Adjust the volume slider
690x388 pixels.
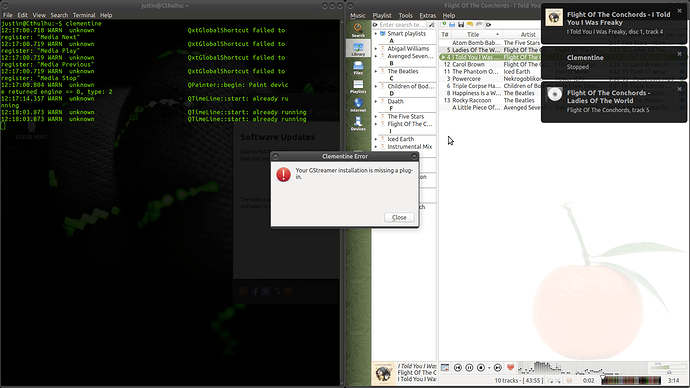click(x=668, y=369)
